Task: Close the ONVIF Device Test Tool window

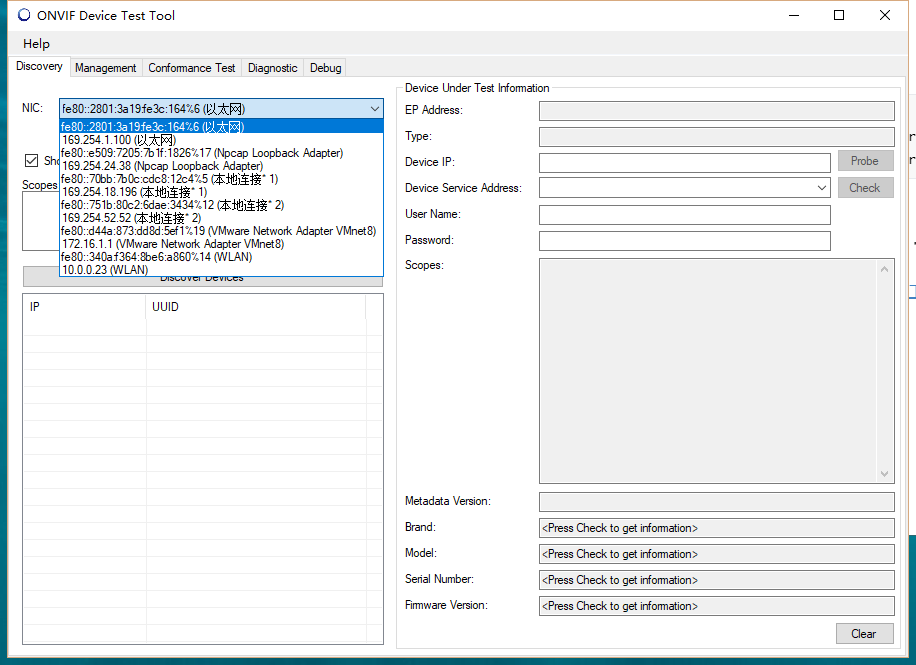Action: (x=884, y=15)
